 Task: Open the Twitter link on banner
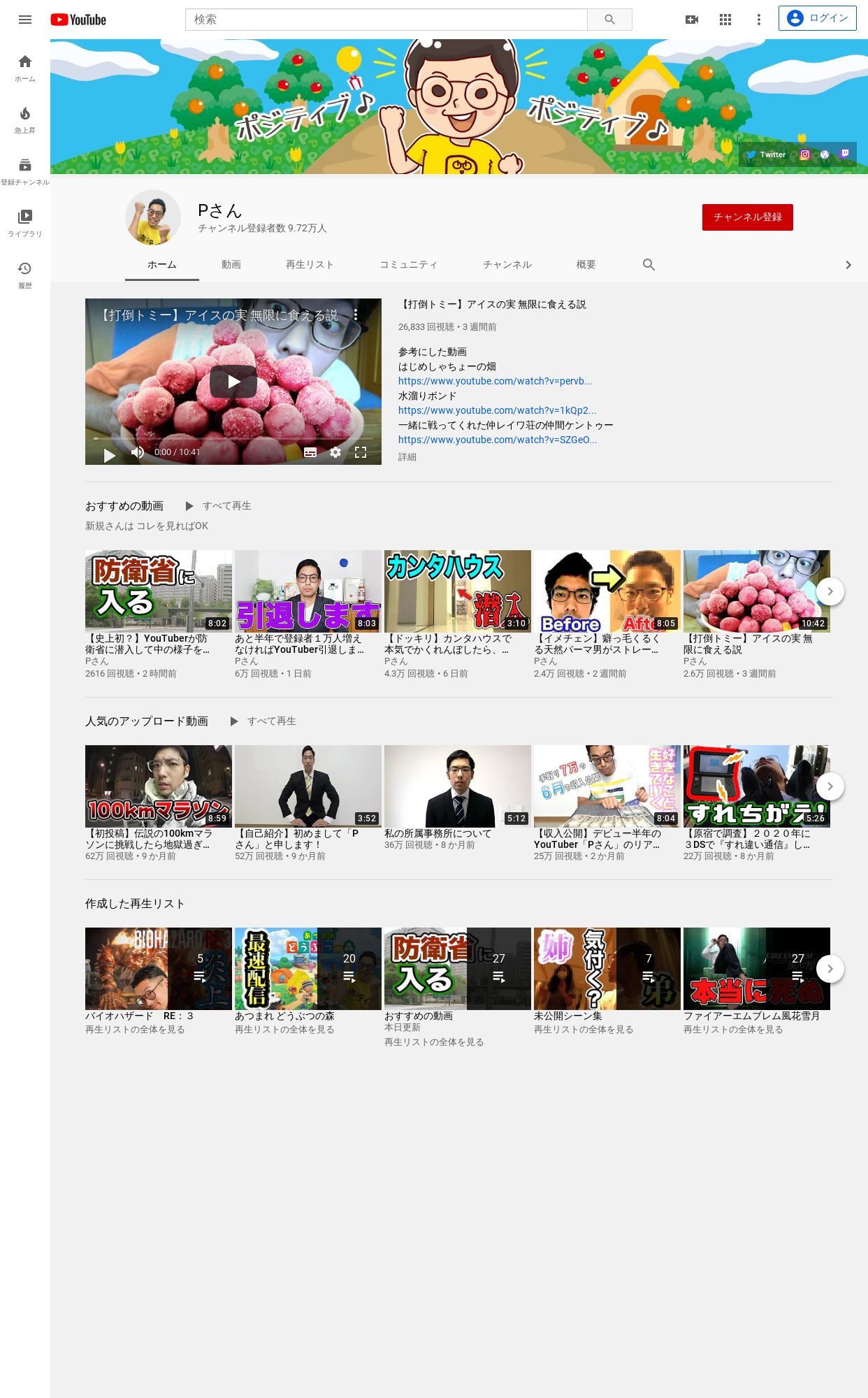click(765, 154)
